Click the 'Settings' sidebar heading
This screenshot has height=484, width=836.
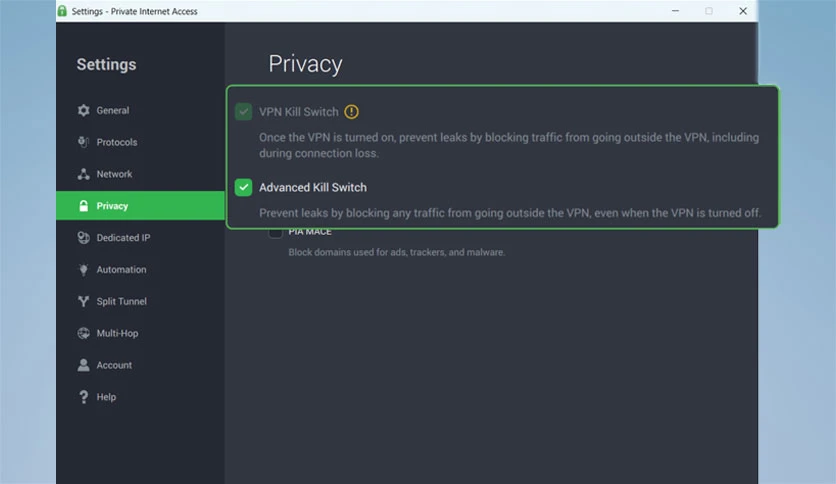coord(106,64)
